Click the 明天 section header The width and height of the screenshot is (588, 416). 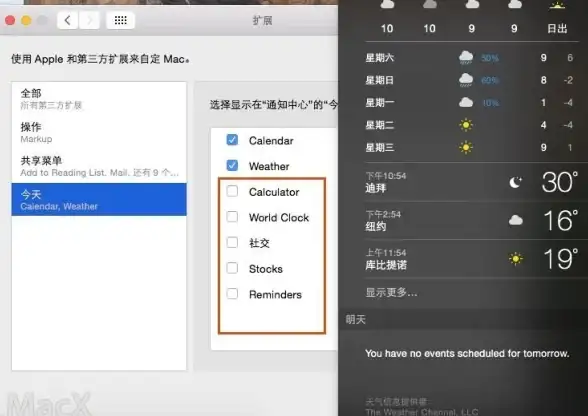[x=356, y=320]
